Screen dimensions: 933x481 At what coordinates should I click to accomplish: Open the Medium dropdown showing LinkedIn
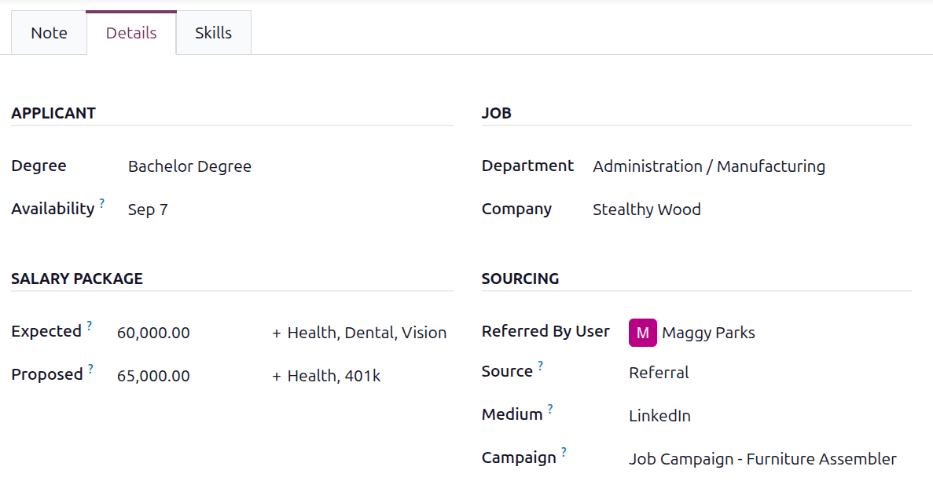[x=770, y=416]
